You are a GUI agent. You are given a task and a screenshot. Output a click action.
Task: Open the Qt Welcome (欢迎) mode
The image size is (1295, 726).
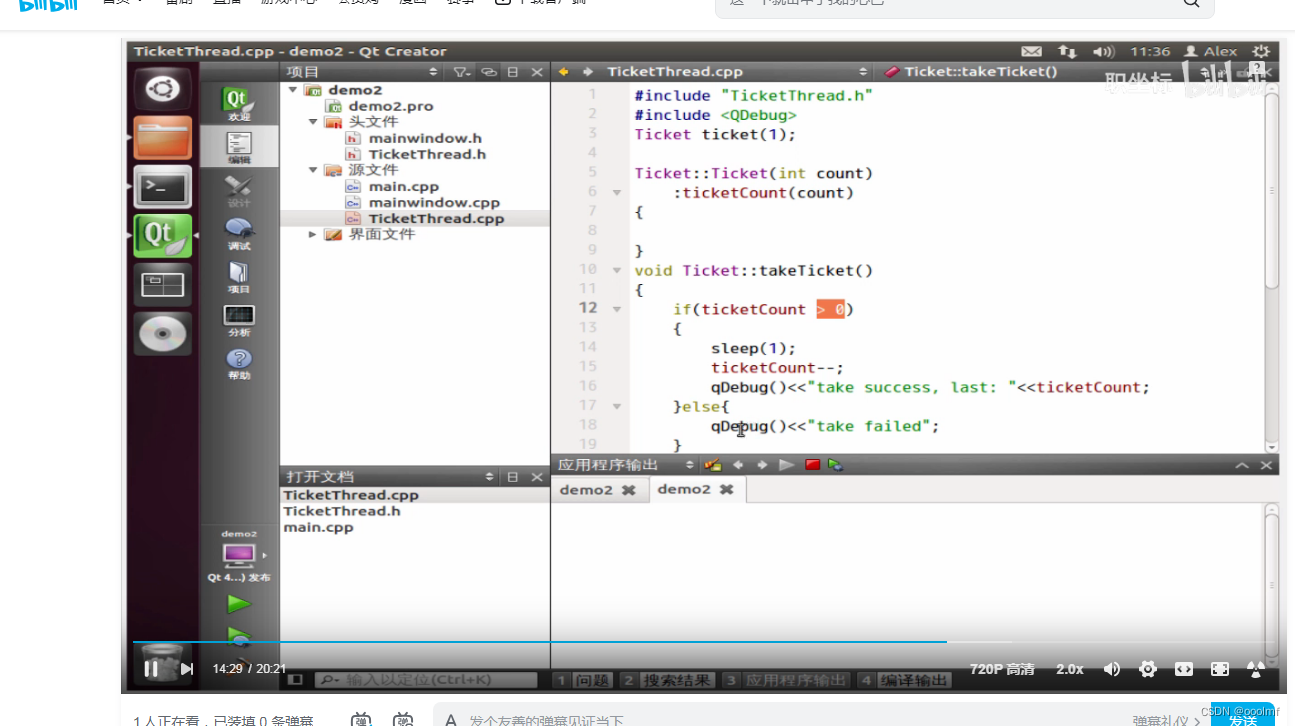pos(238,104)
